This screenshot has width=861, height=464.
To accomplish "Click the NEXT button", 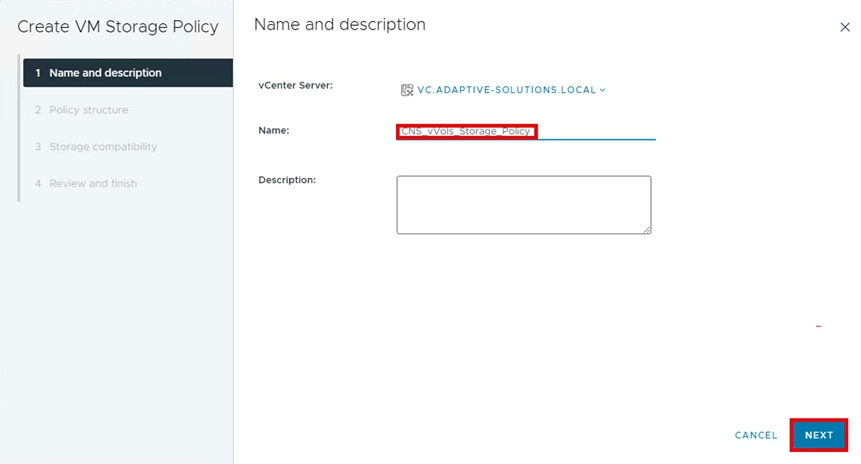I will coord(819,435).
